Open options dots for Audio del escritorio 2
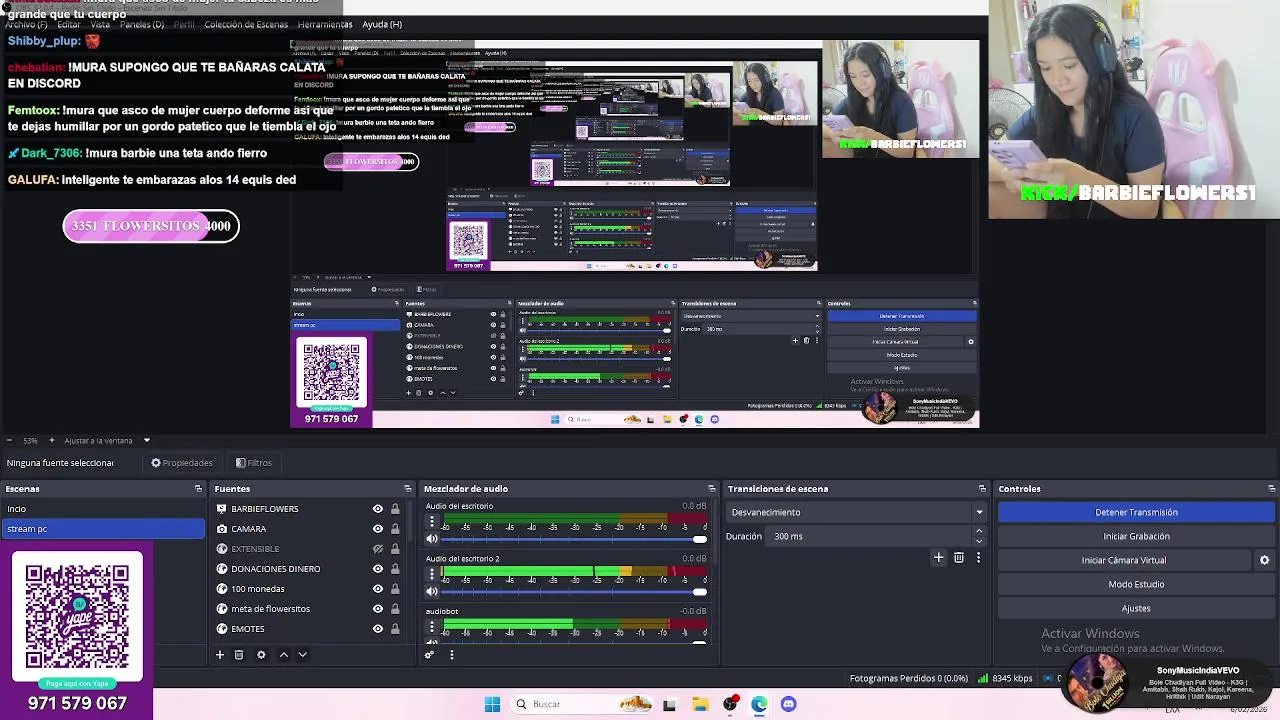 [432, 574]
